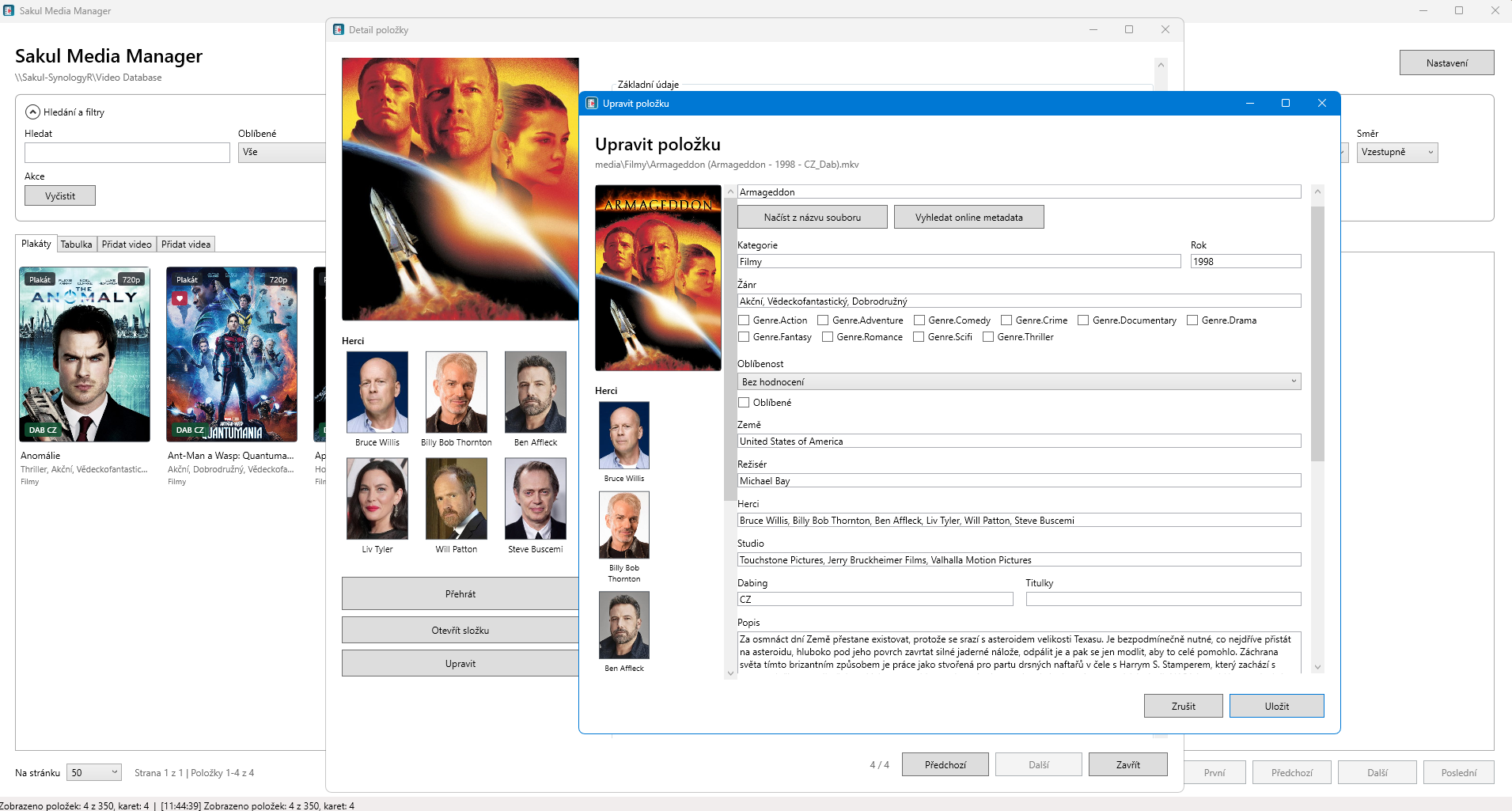1512x811 pixels.
Task: Check the Genre.Fantasy checkbox
Action: pyautogui.click(x=744, y=337)
